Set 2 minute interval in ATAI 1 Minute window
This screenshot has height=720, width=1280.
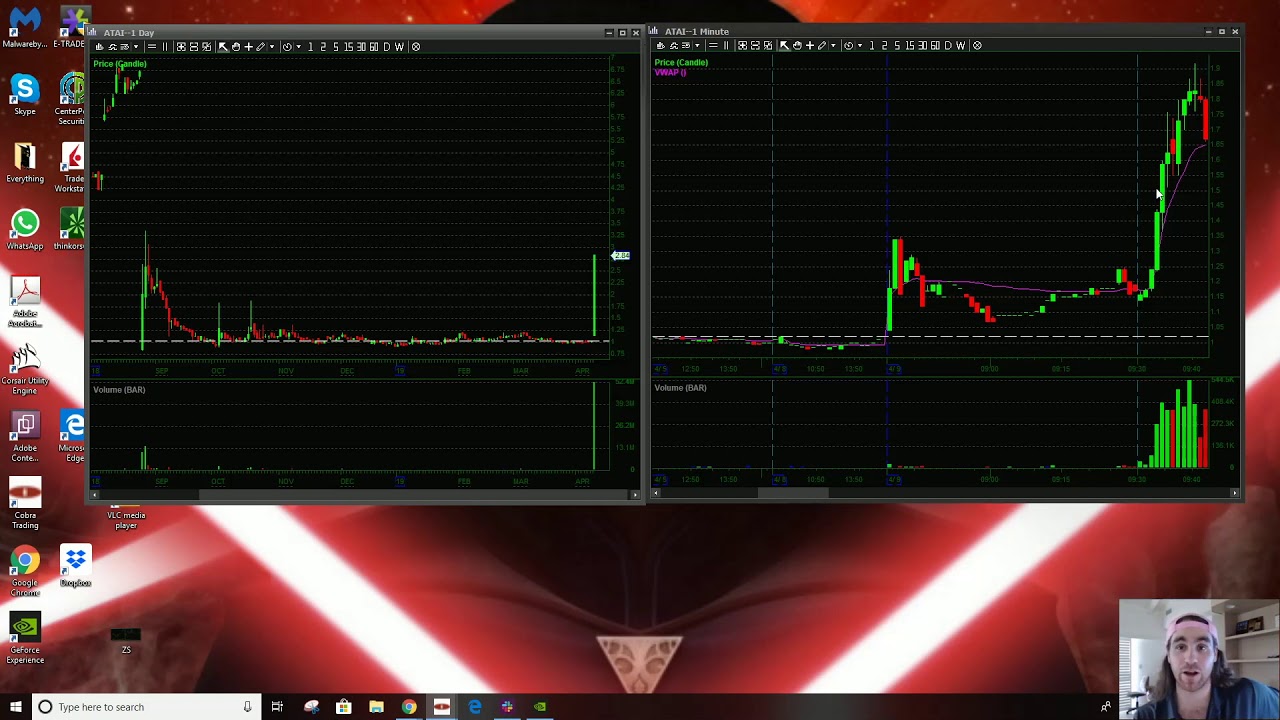[884, 45]
